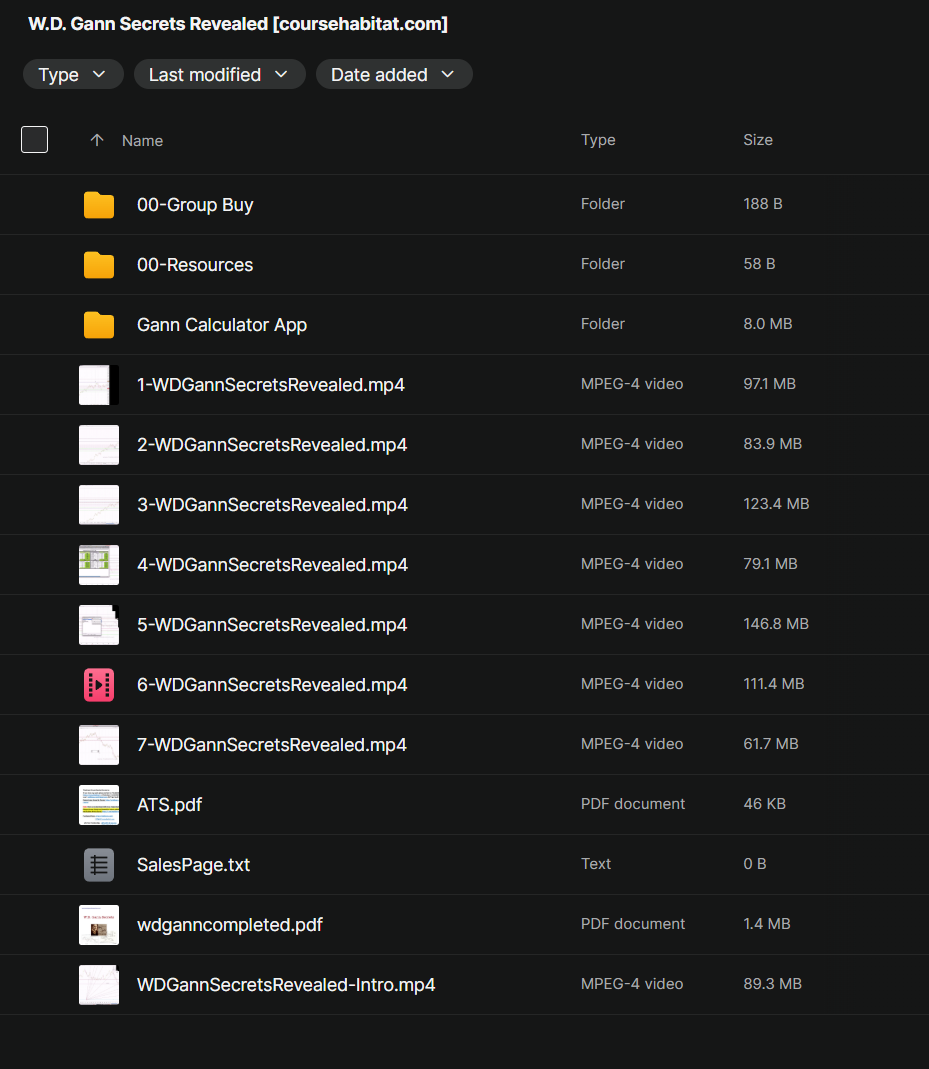
Task: Click the Size column header
Action: tap(757, 140)
